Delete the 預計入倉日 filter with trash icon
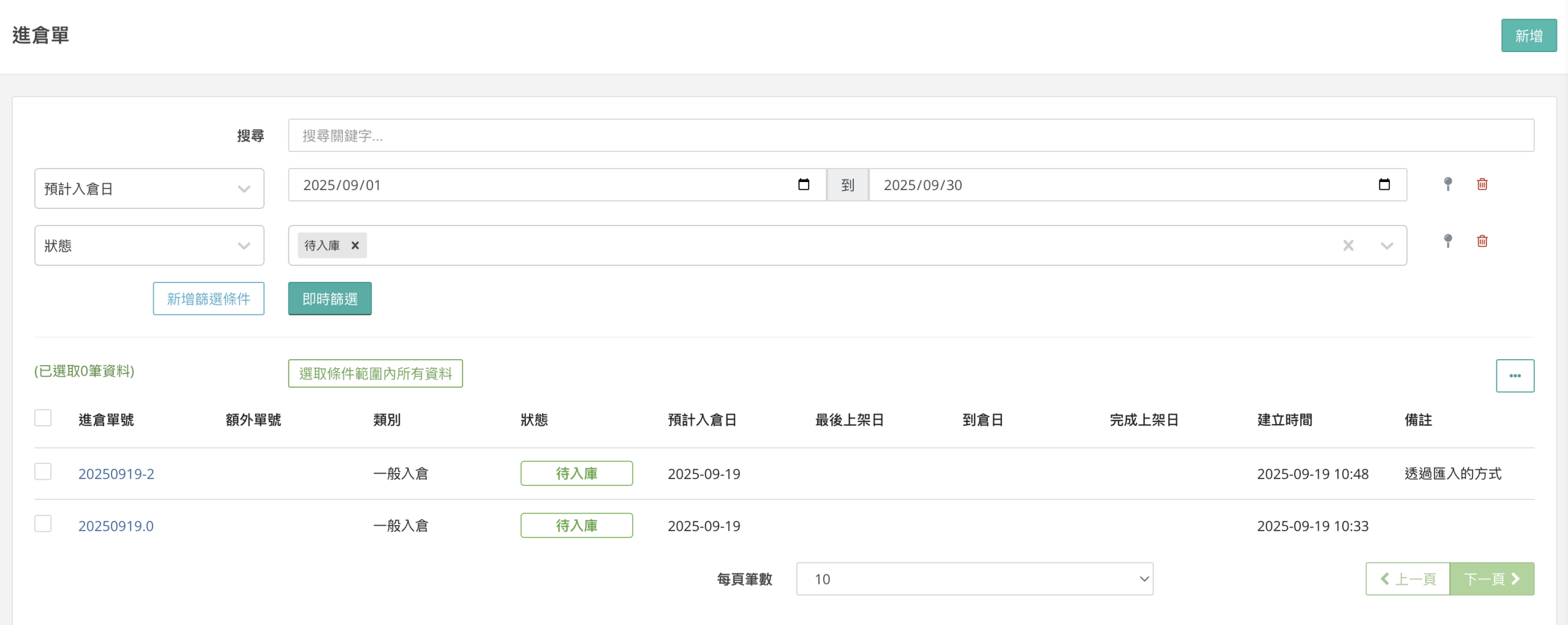This screenshot has height=625, width=1568. [1482, 184]
